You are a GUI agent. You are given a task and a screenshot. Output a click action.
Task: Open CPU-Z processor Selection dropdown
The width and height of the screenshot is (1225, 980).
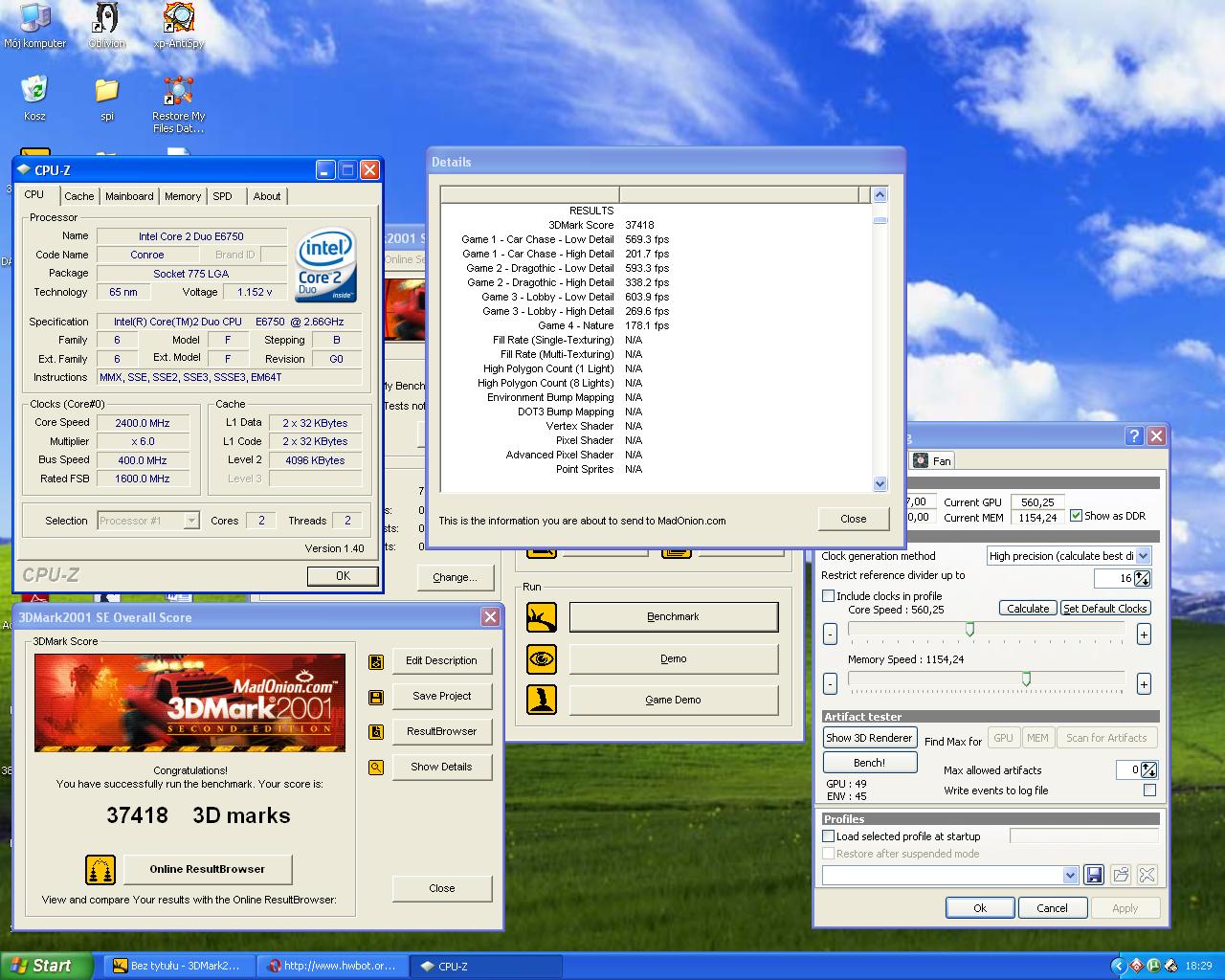(x=191, y=521)
